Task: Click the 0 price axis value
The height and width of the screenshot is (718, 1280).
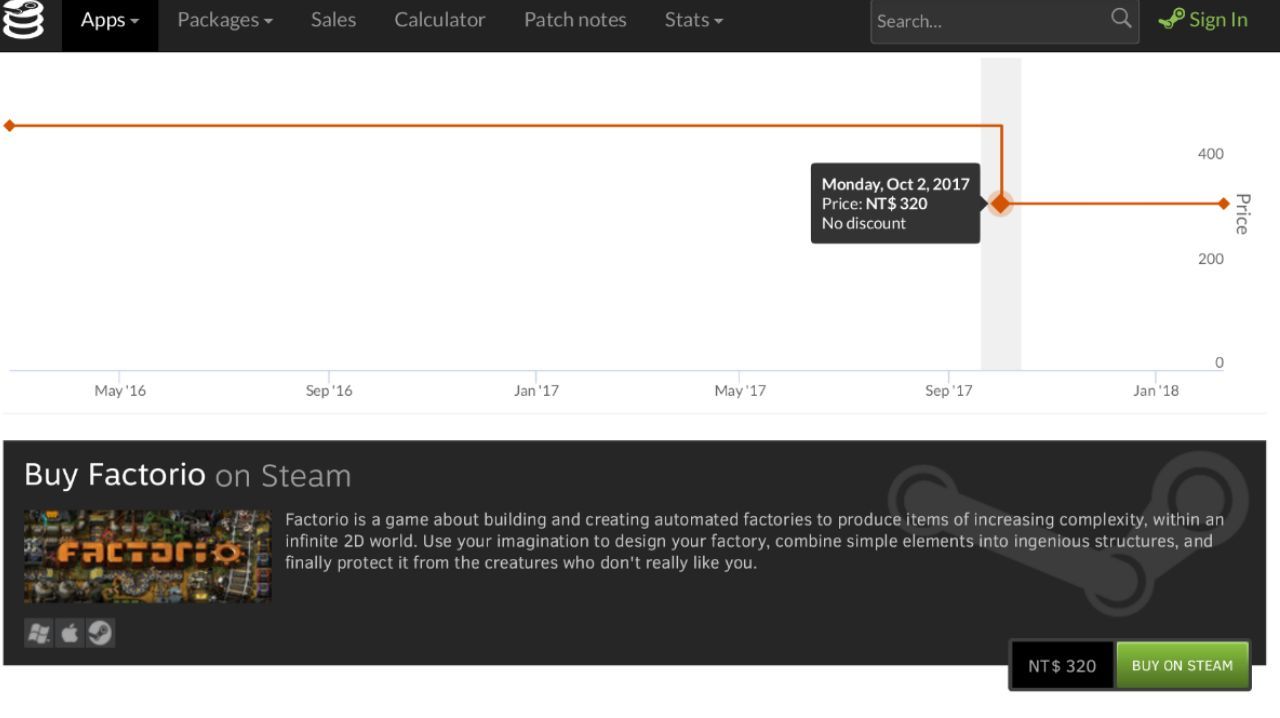Action: 1219,363
